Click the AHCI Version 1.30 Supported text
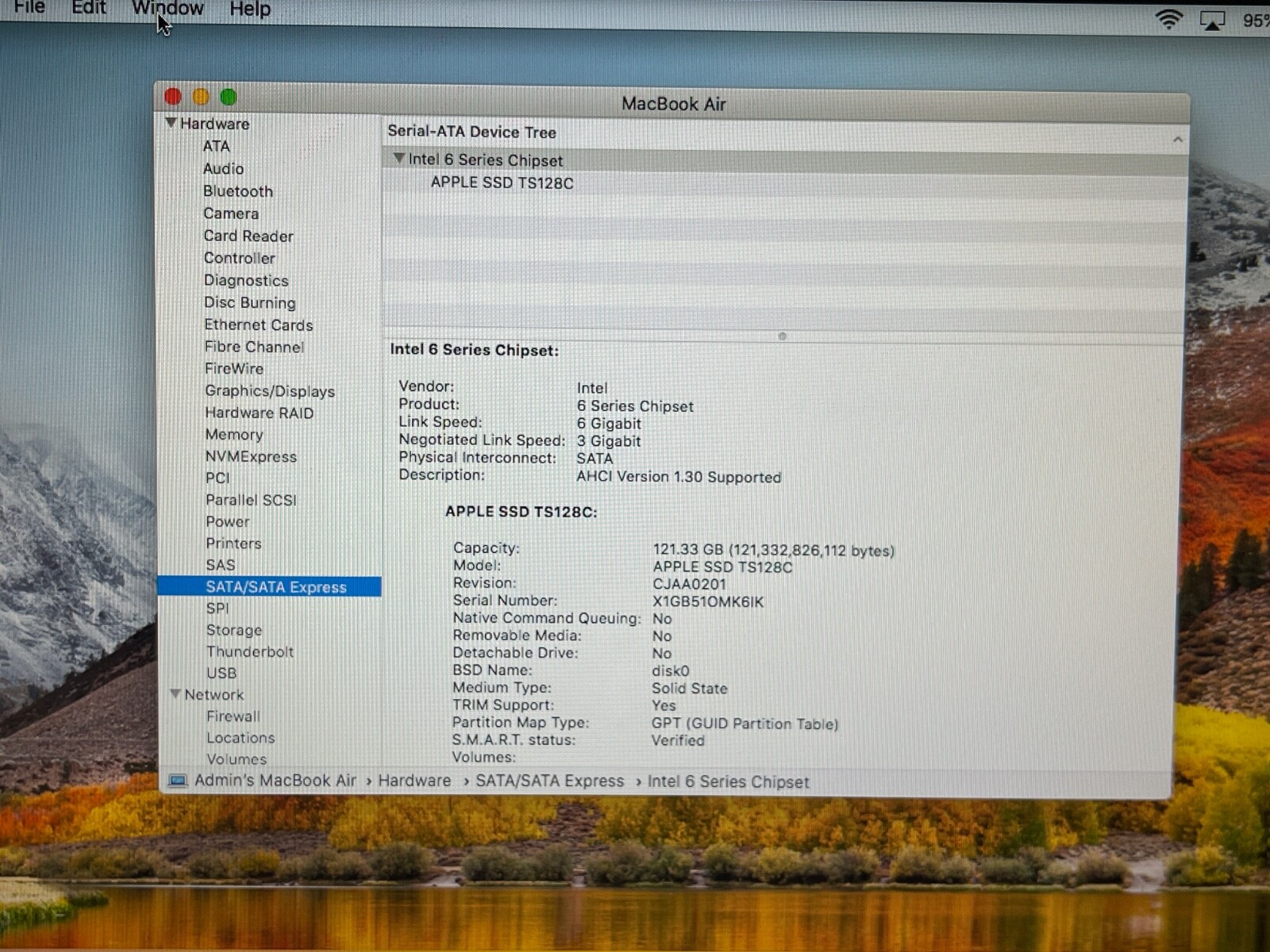 pyautogui.click(x=679, y=477)
